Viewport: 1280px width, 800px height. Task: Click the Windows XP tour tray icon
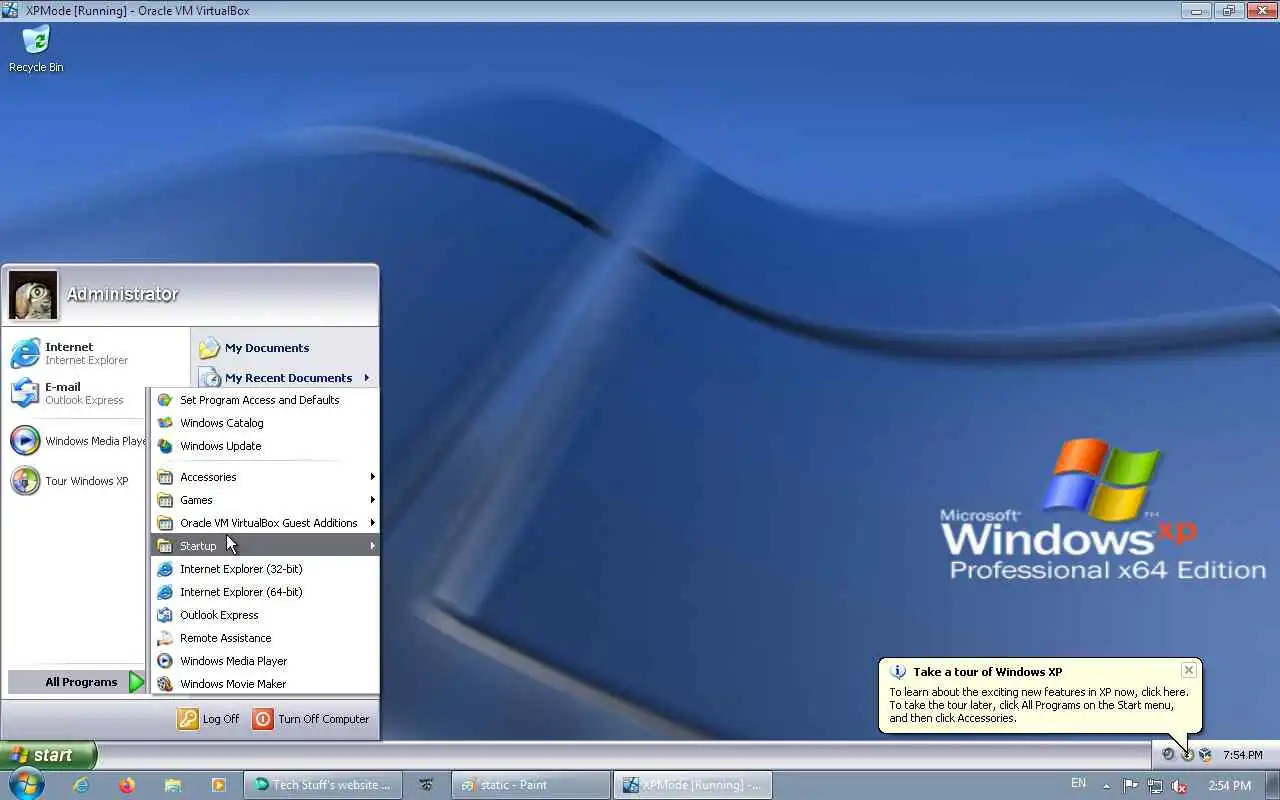(x=1187, y=755)
